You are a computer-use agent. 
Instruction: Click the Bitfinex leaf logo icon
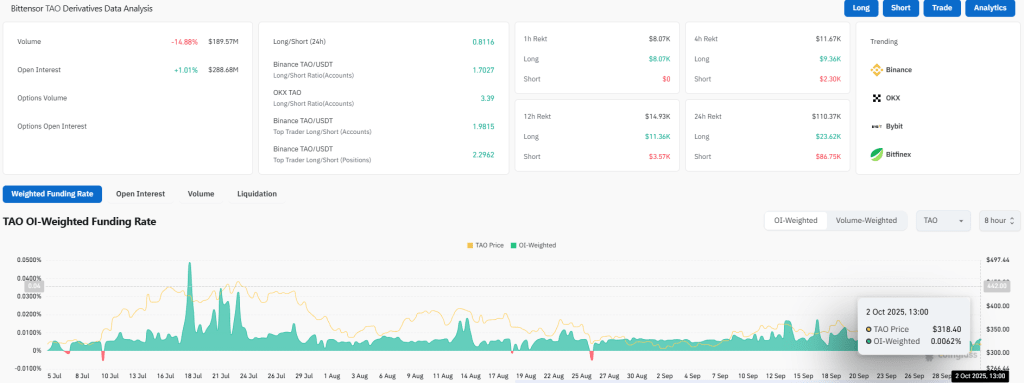[x=876, y=155]
